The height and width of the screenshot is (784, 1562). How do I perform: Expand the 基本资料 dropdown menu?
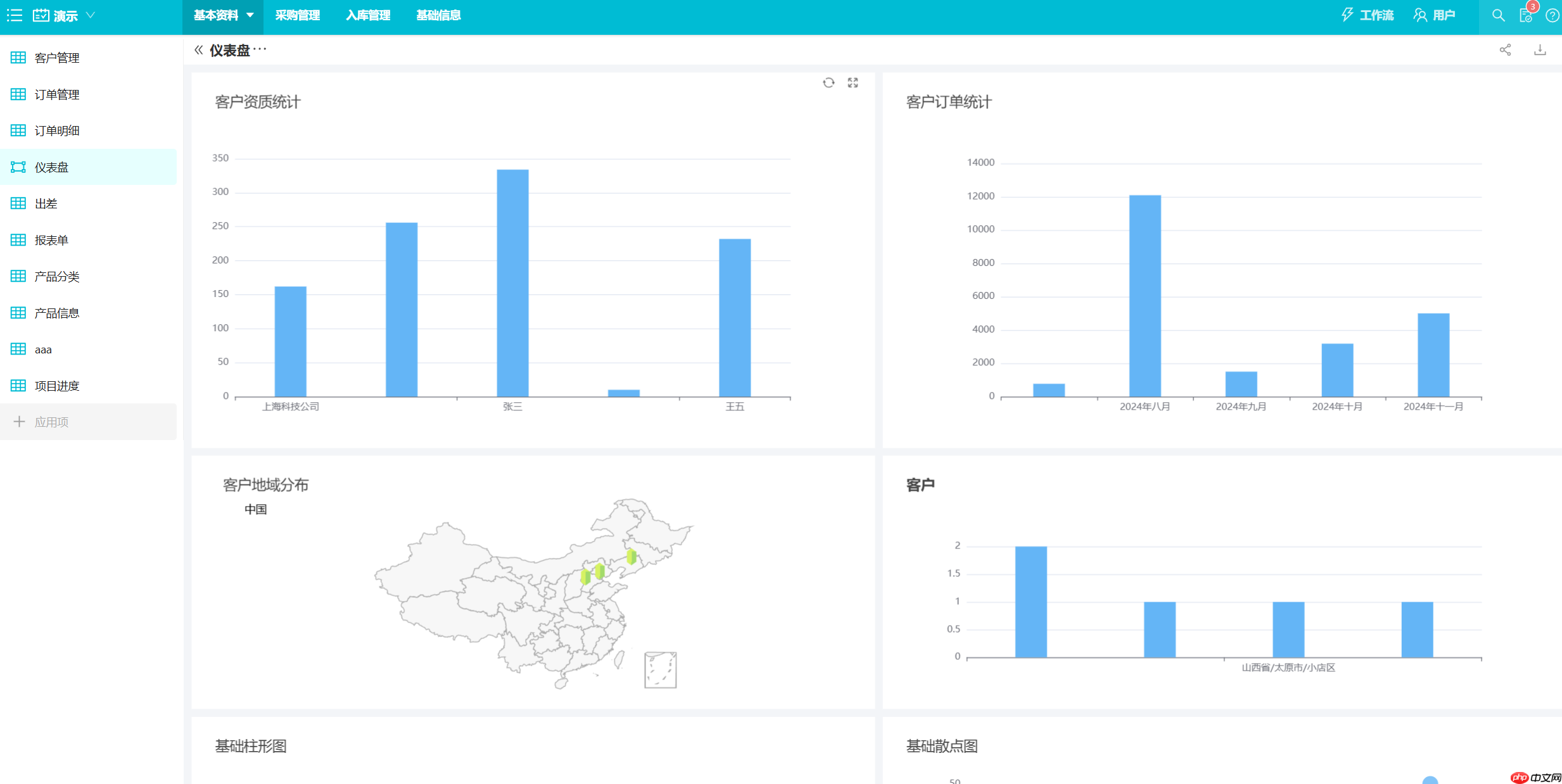(x=251, y=15)
